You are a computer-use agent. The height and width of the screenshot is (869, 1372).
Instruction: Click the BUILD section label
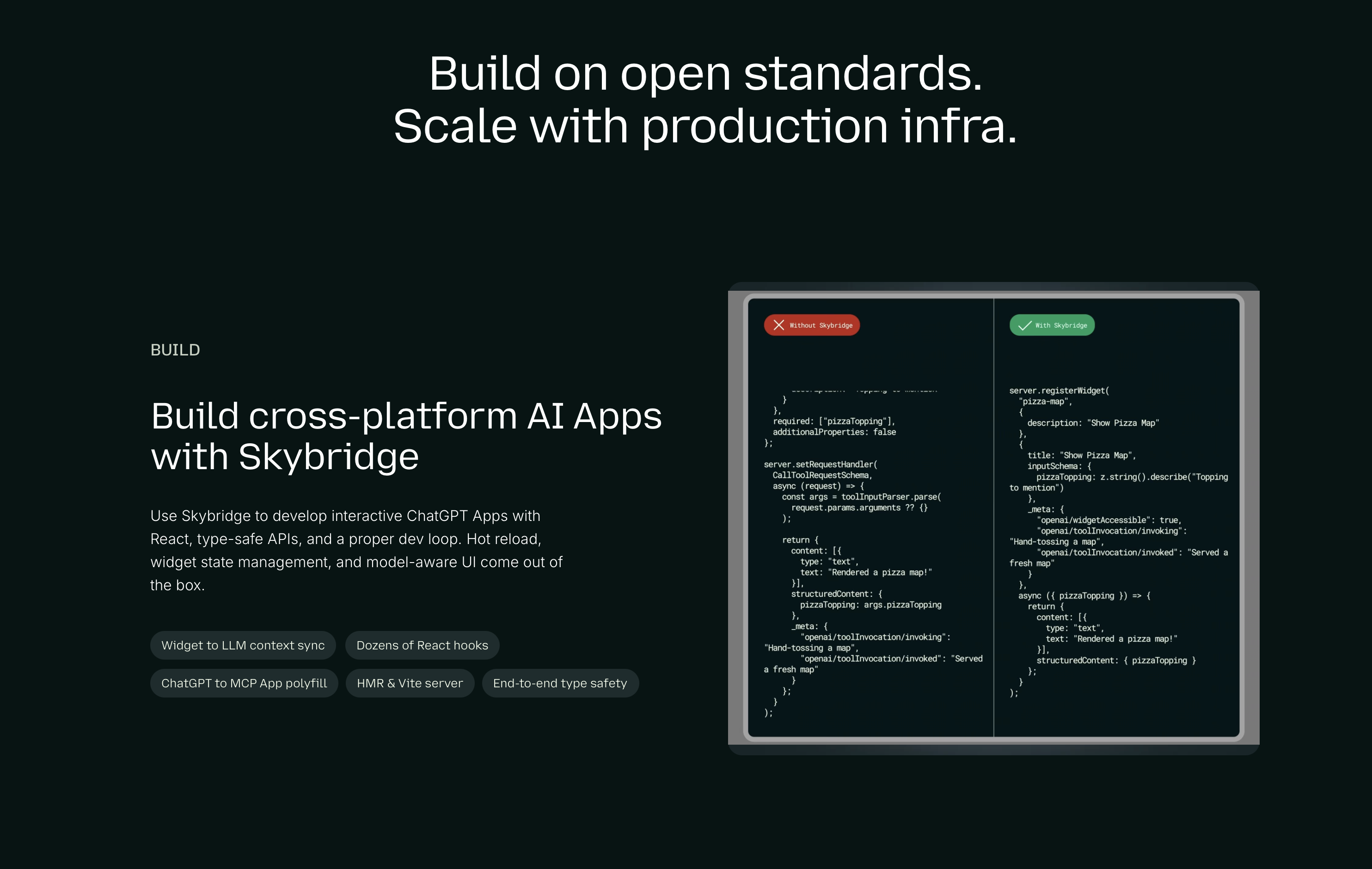click(175, 350)
